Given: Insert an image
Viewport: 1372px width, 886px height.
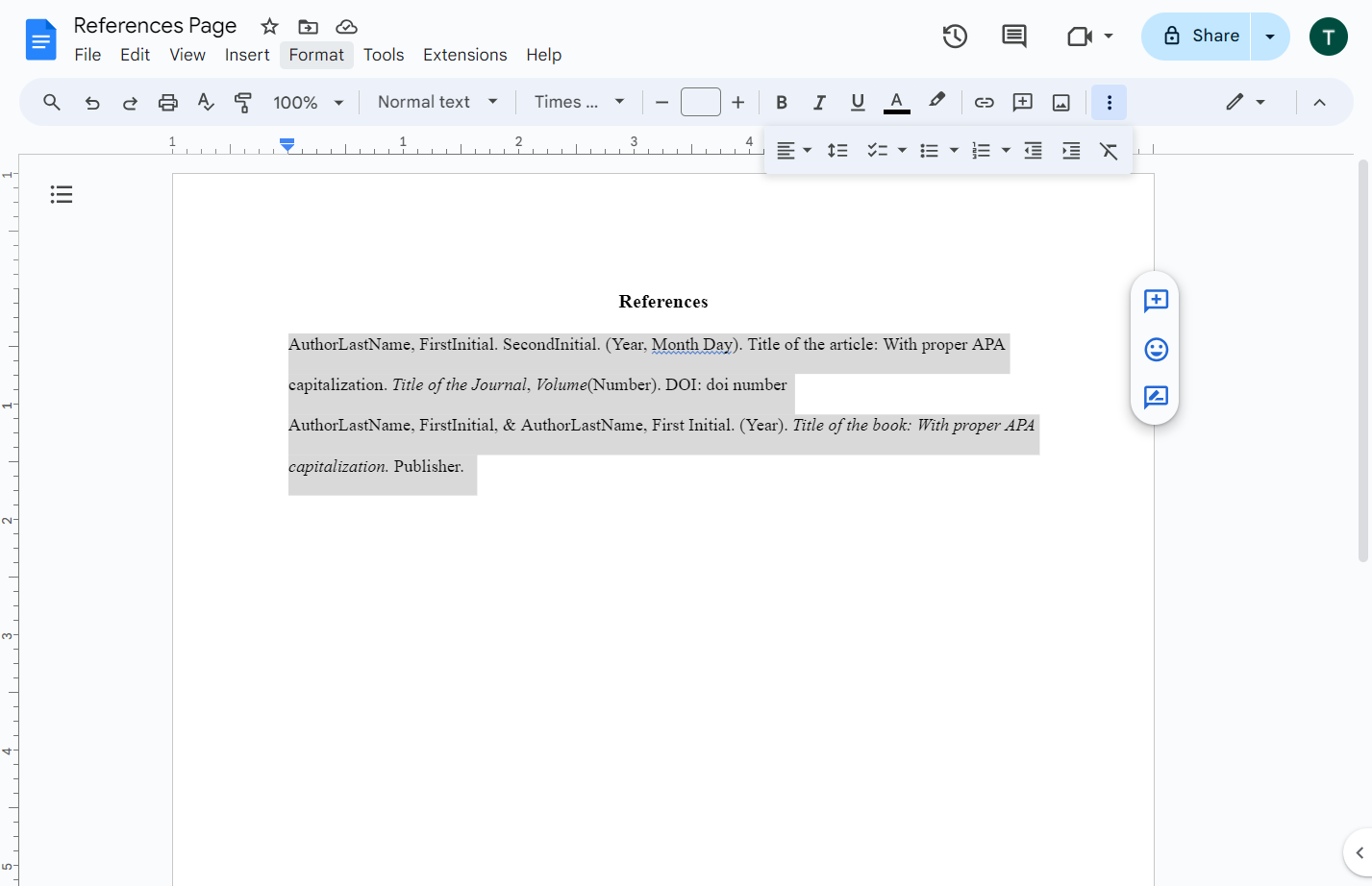Looking at the screenshot, I should [x=1061, y=102].
